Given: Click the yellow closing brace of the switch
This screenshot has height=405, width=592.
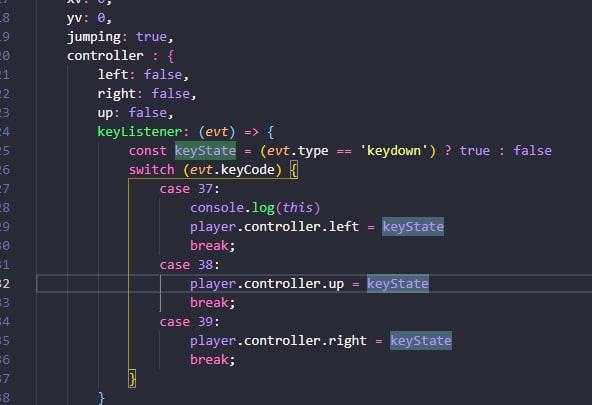Looking at the screenshot, I should pos(132,379).
